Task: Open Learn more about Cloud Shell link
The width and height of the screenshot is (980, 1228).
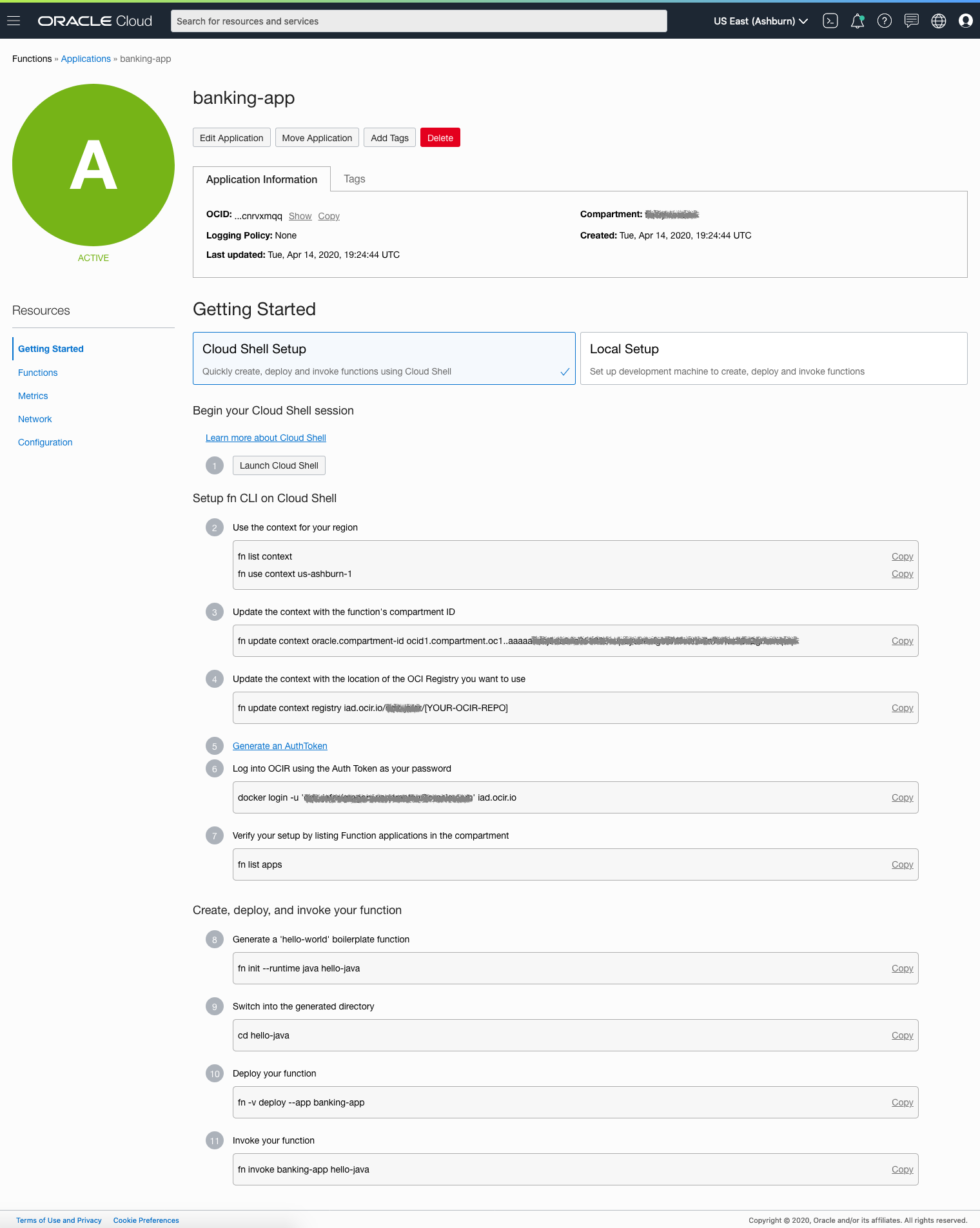Action: pos(266,438)
